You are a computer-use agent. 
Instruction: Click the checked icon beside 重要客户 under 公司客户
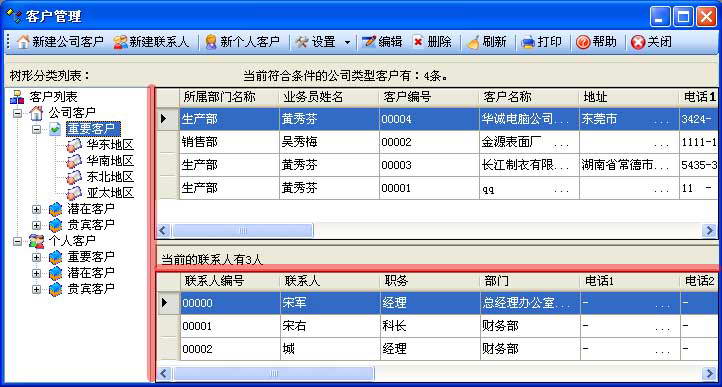pyautogui.click(x=55, y=129)
